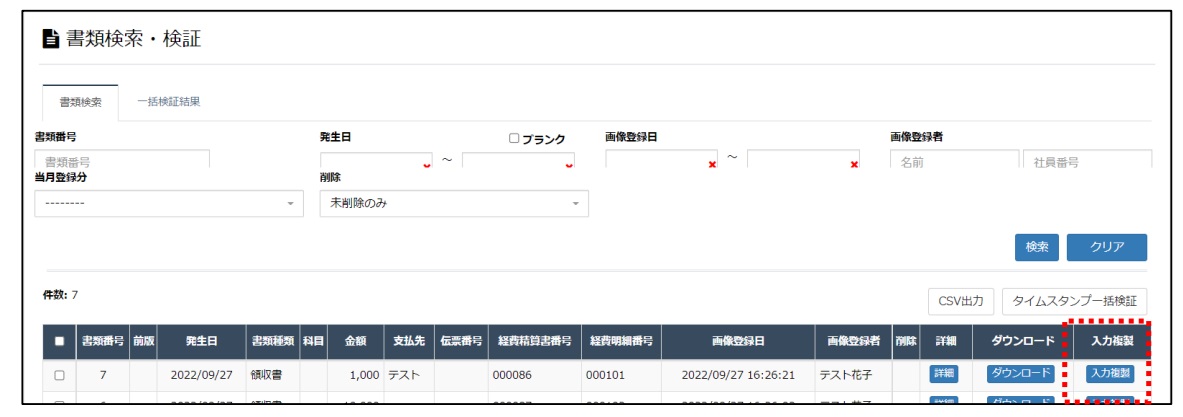This screenshot has height=417, width=1183.
Task: Click the 2022/09/27 date cell in row 7
Action: (202, 374)
